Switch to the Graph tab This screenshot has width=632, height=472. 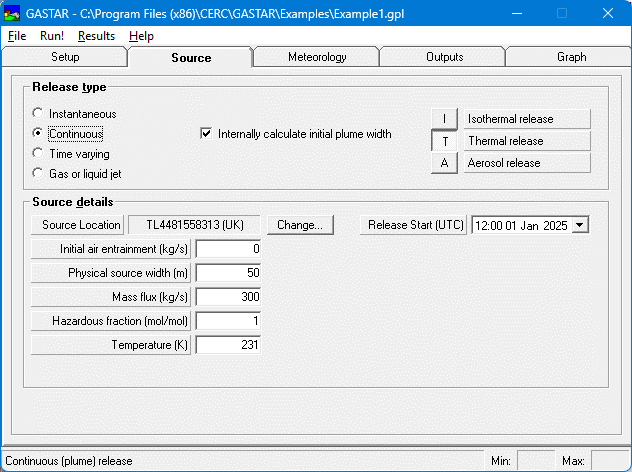pyautogui.click(x=571, y=57)
